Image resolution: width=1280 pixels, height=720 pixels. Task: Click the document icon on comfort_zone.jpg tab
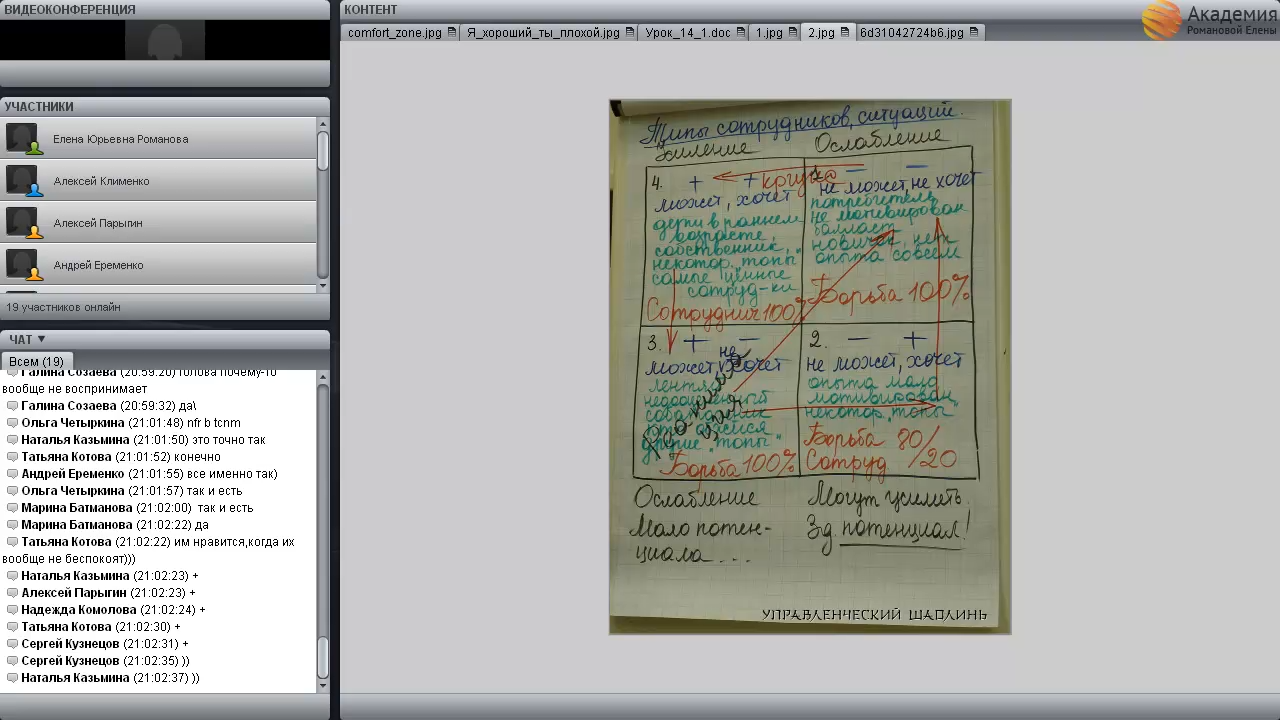pyautogui.click(x=452, y=32)
